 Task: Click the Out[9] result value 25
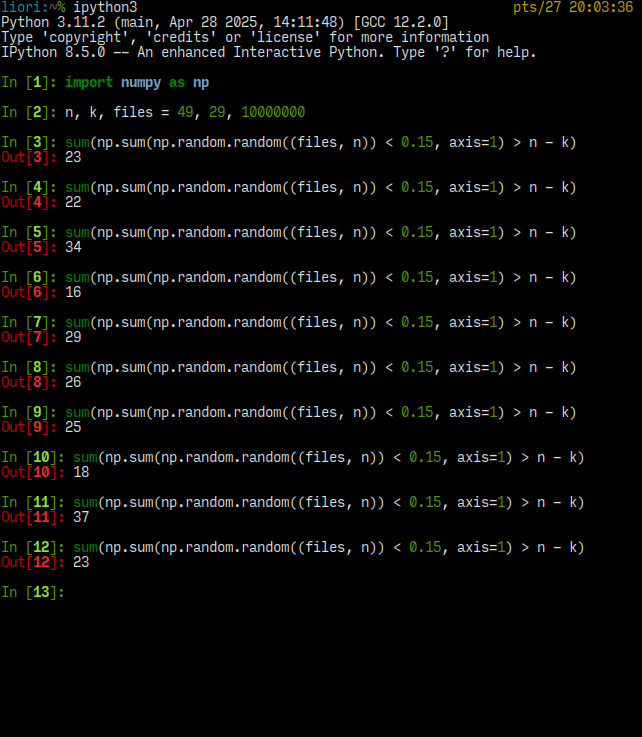[x=72, y=427]
